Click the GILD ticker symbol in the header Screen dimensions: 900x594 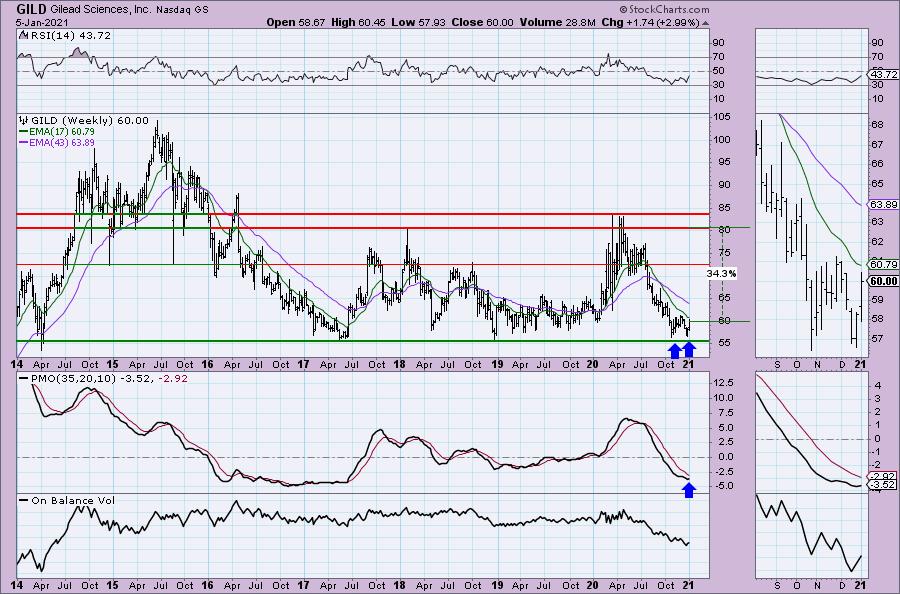(x=31, y=9)
